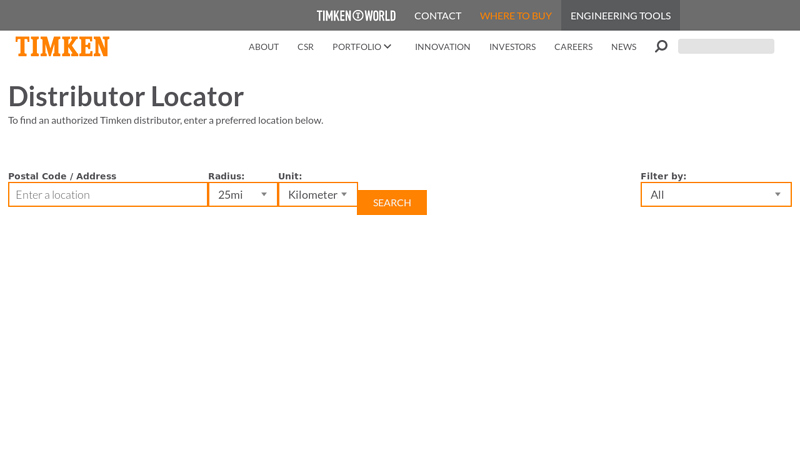Open the News page
The image size is (800, 450).
623,47
